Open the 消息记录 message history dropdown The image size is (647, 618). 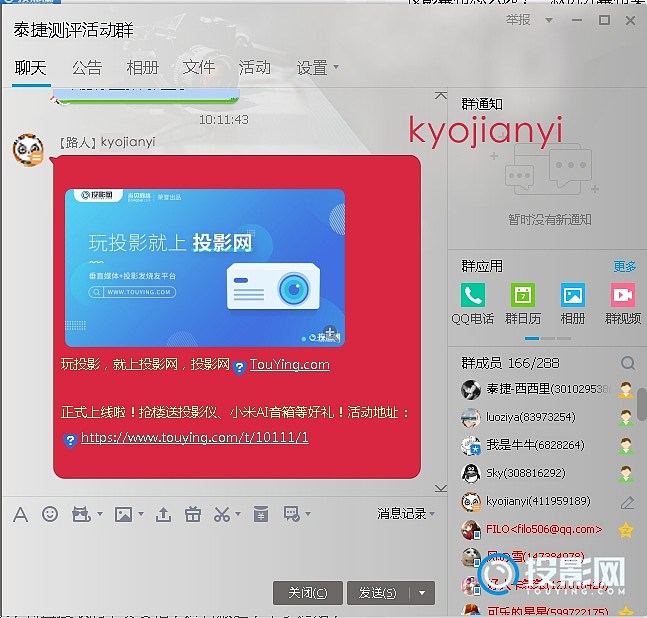tap(407, 514)
